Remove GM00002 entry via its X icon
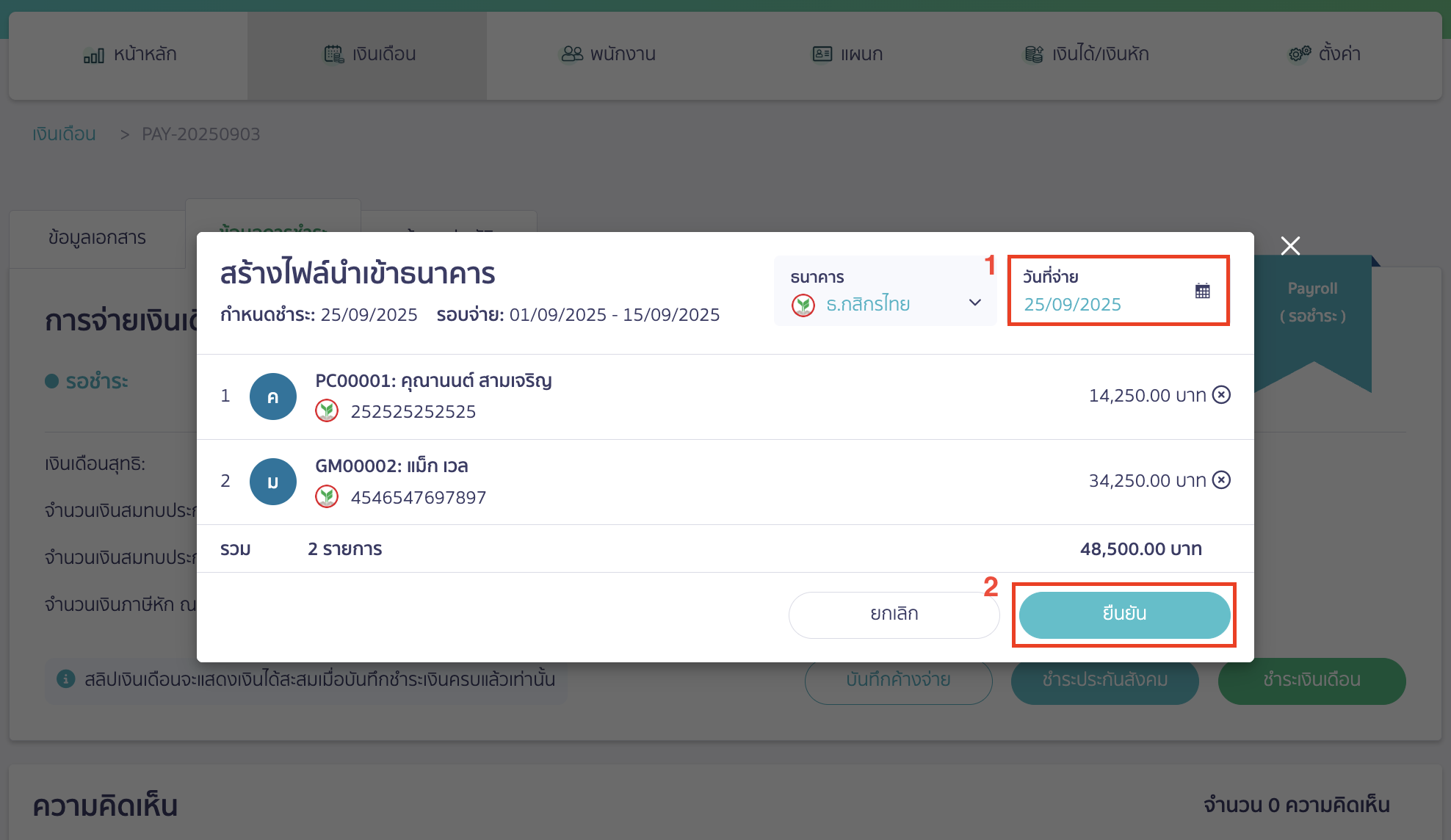Viewport: 1451px width, 840px height. click(1221, 480)
